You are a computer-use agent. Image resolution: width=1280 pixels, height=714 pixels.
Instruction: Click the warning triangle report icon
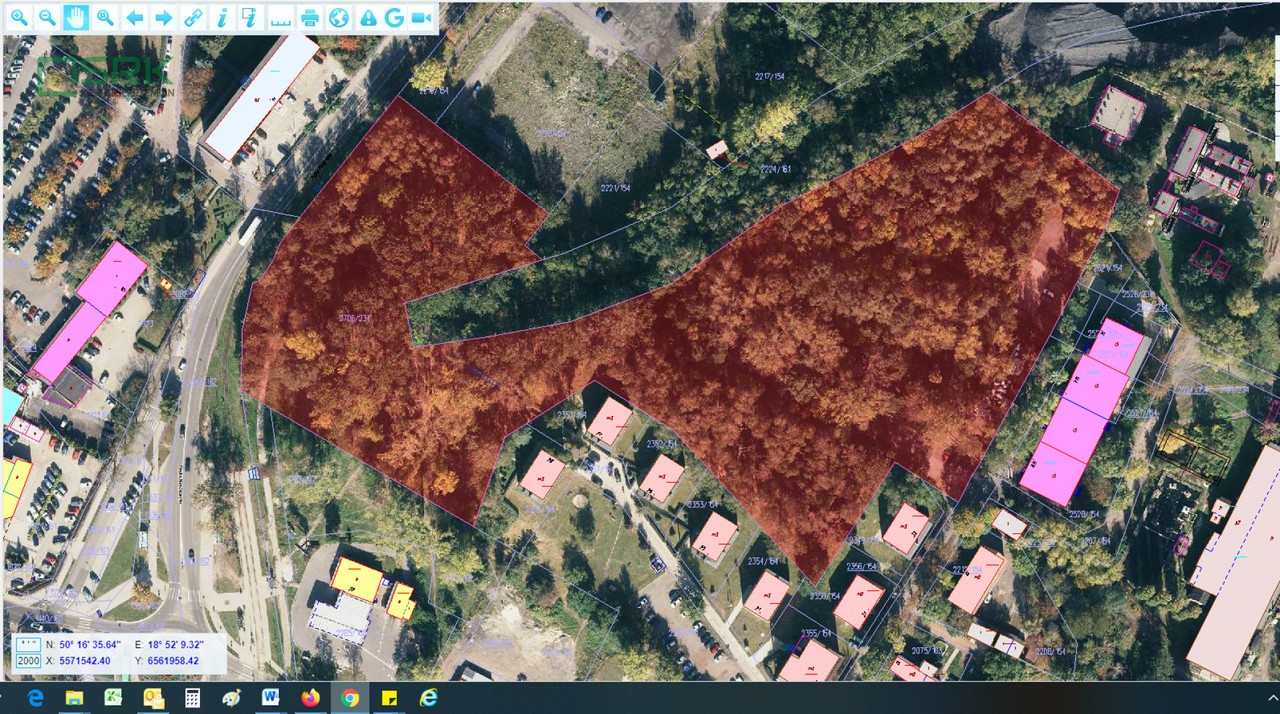[368, 18]
